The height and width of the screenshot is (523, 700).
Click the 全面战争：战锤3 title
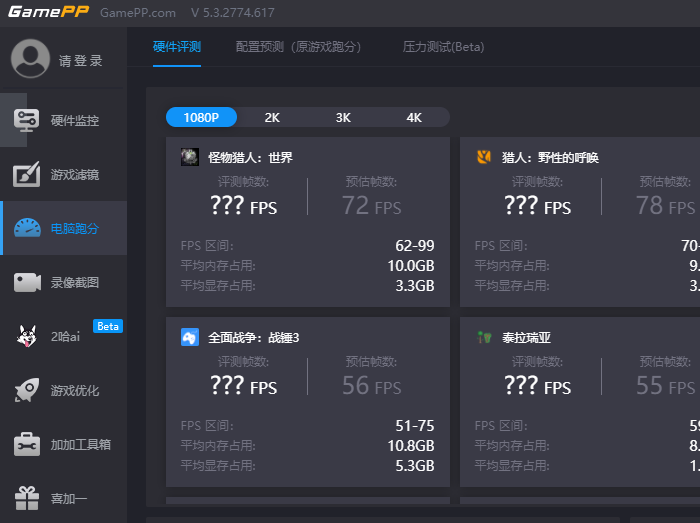[x=254, y=338]
